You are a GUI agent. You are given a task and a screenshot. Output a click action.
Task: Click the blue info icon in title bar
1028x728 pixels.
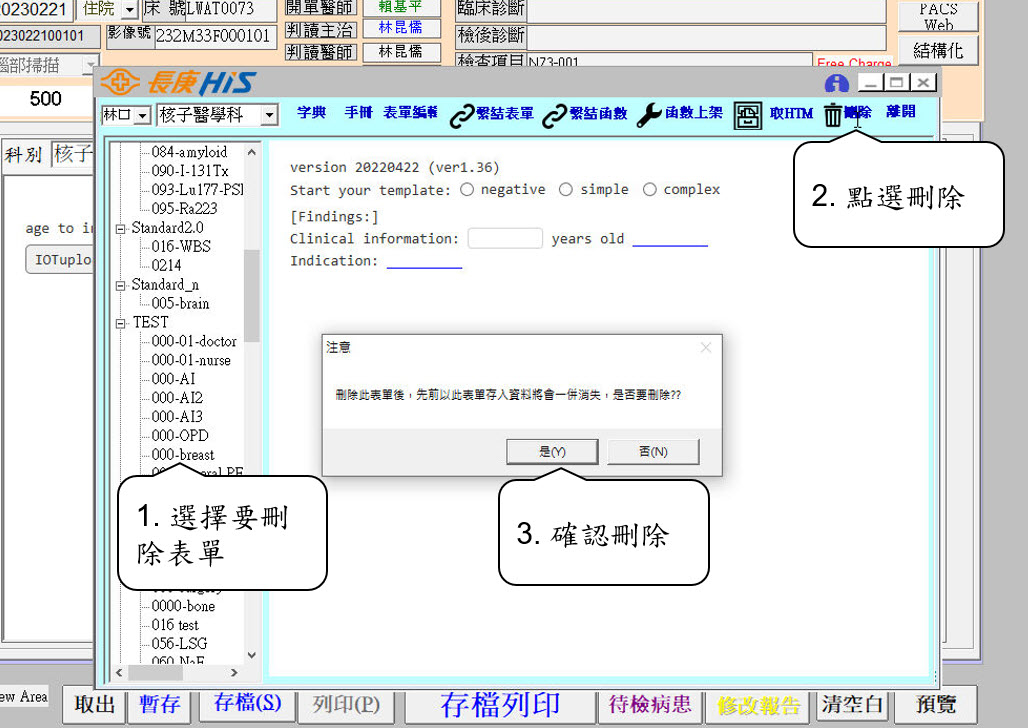point(836,84)
